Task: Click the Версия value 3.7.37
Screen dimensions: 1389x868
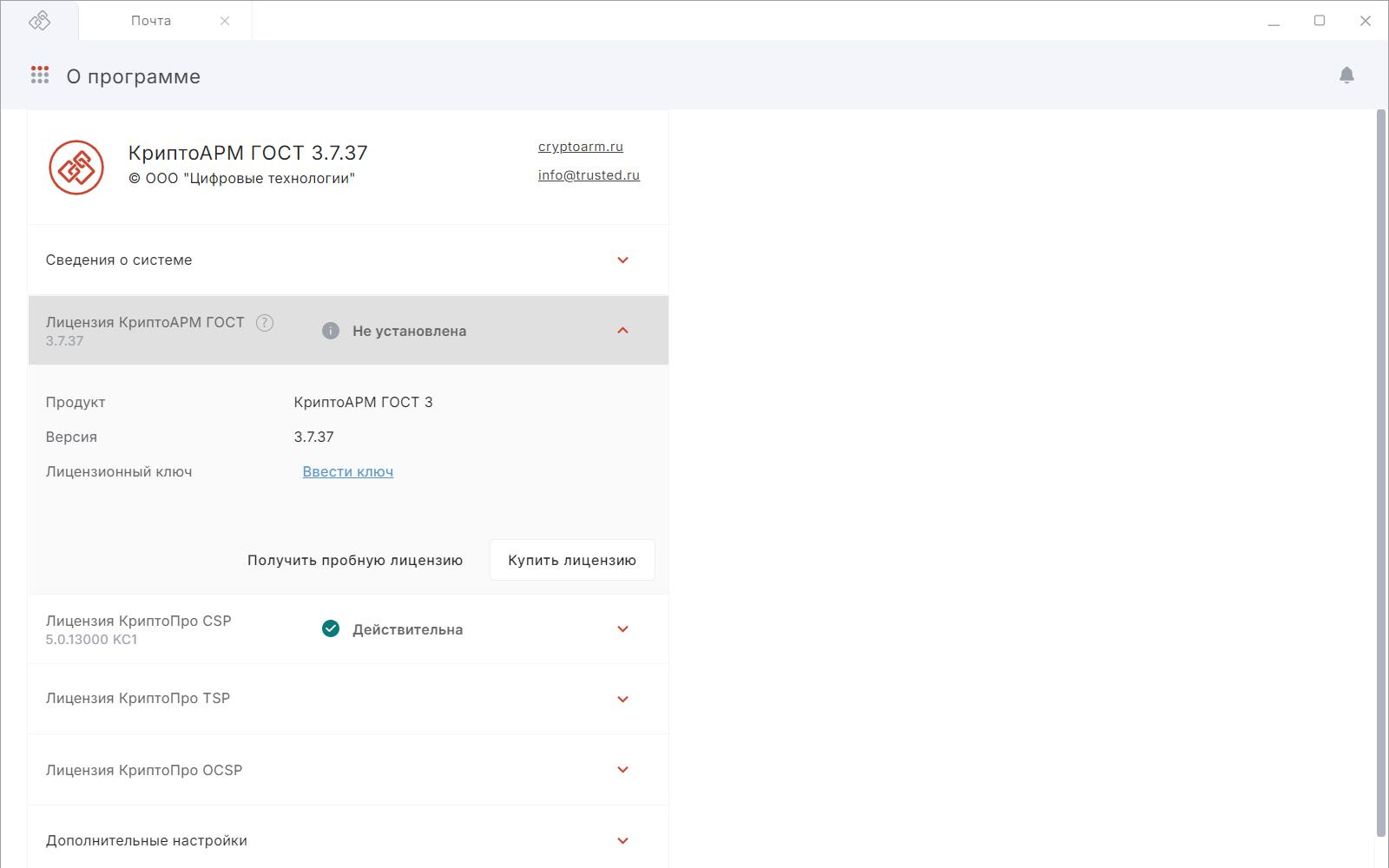Action: (314, 437)
